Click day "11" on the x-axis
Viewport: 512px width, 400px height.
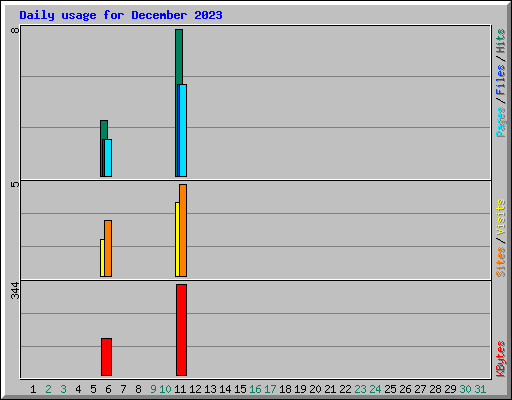(x=180, y=389)
